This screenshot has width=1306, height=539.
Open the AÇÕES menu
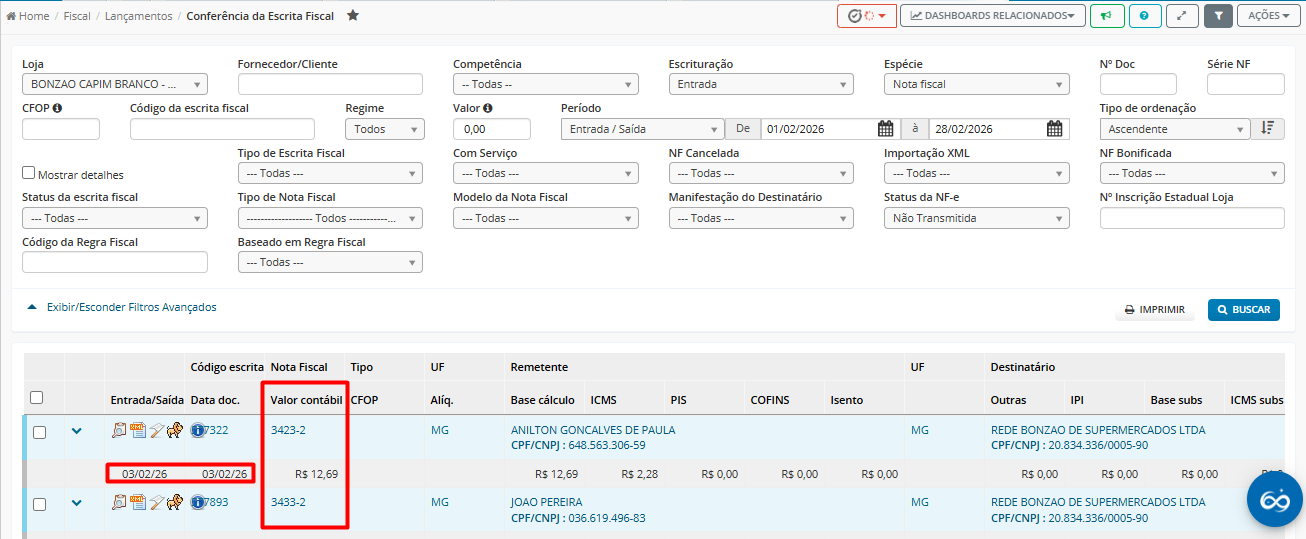pos(1267,16)
